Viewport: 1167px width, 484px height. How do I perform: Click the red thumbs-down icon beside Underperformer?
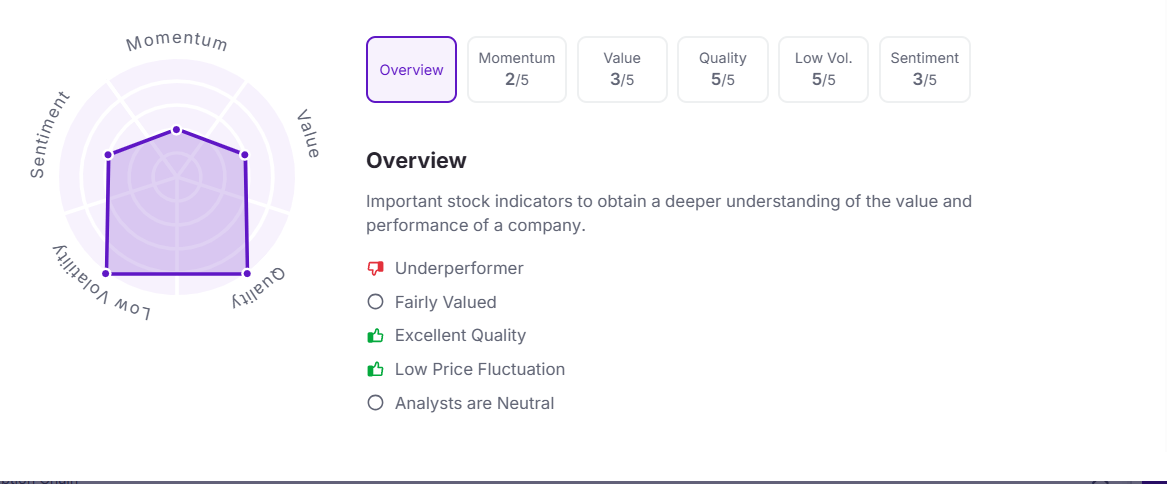click(376, 268)
